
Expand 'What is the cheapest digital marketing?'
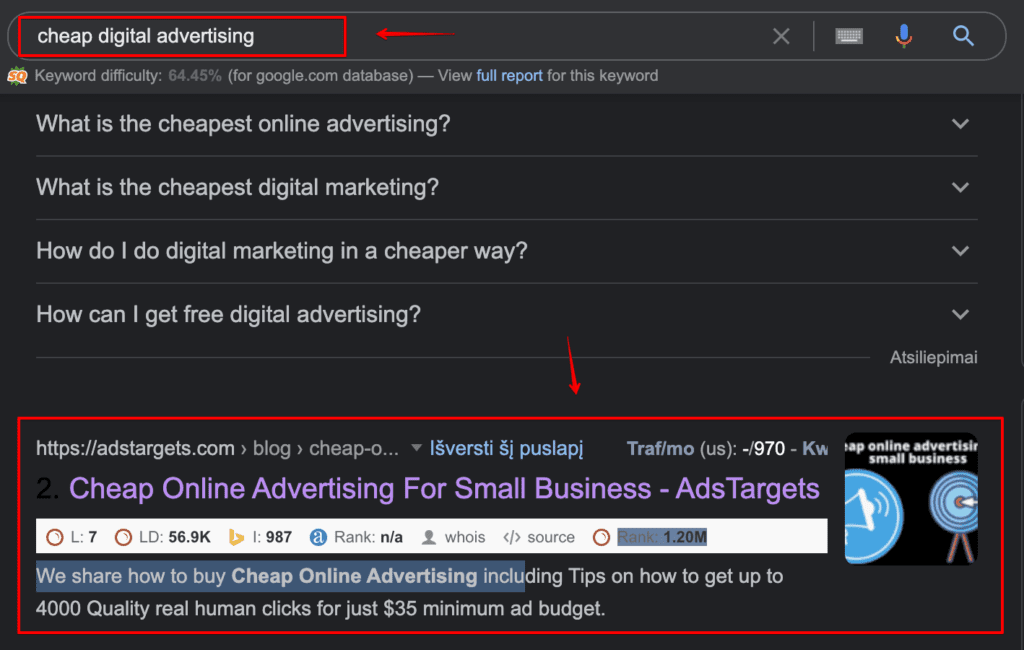(x=507, y=187)
